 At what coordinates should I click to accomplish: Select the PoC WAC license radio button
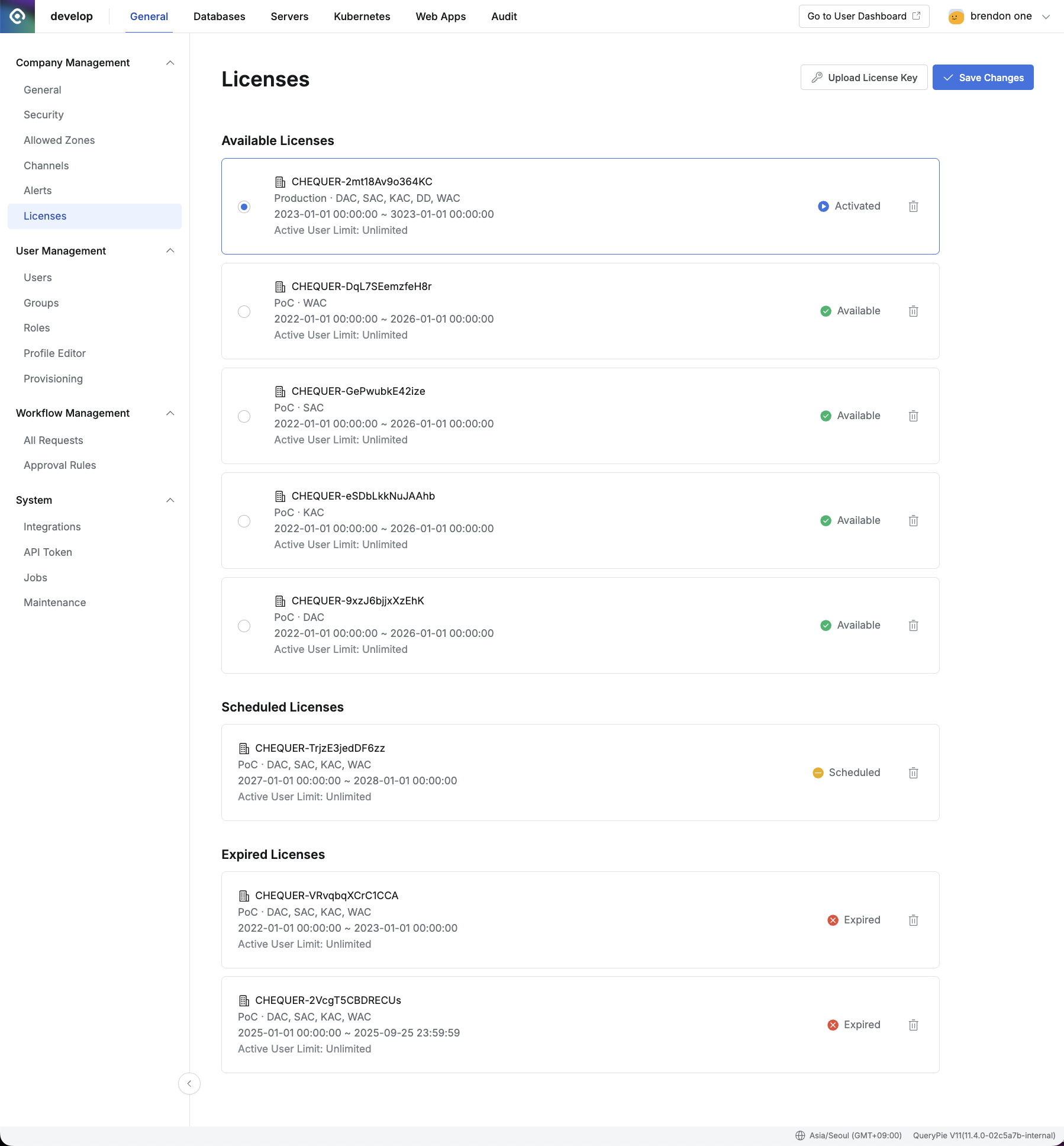(x=244, y=311)
